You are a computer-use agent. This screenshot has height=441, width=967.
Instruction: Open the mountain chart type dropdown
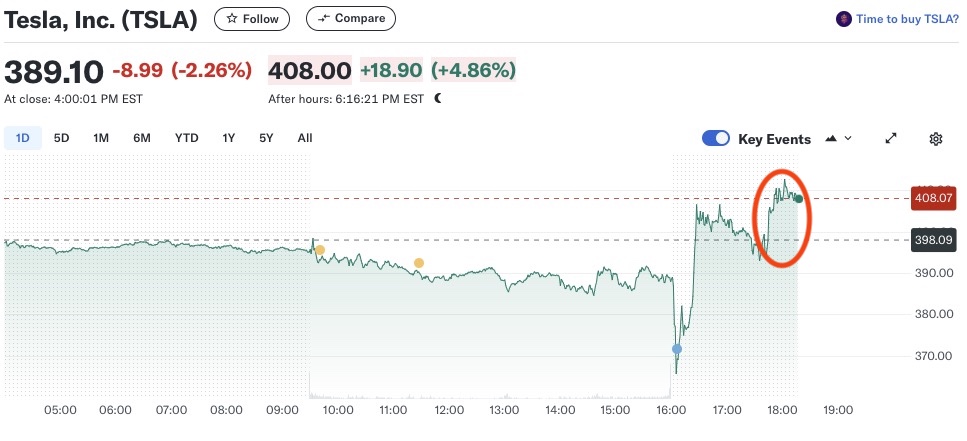click(x=838, y=139)
